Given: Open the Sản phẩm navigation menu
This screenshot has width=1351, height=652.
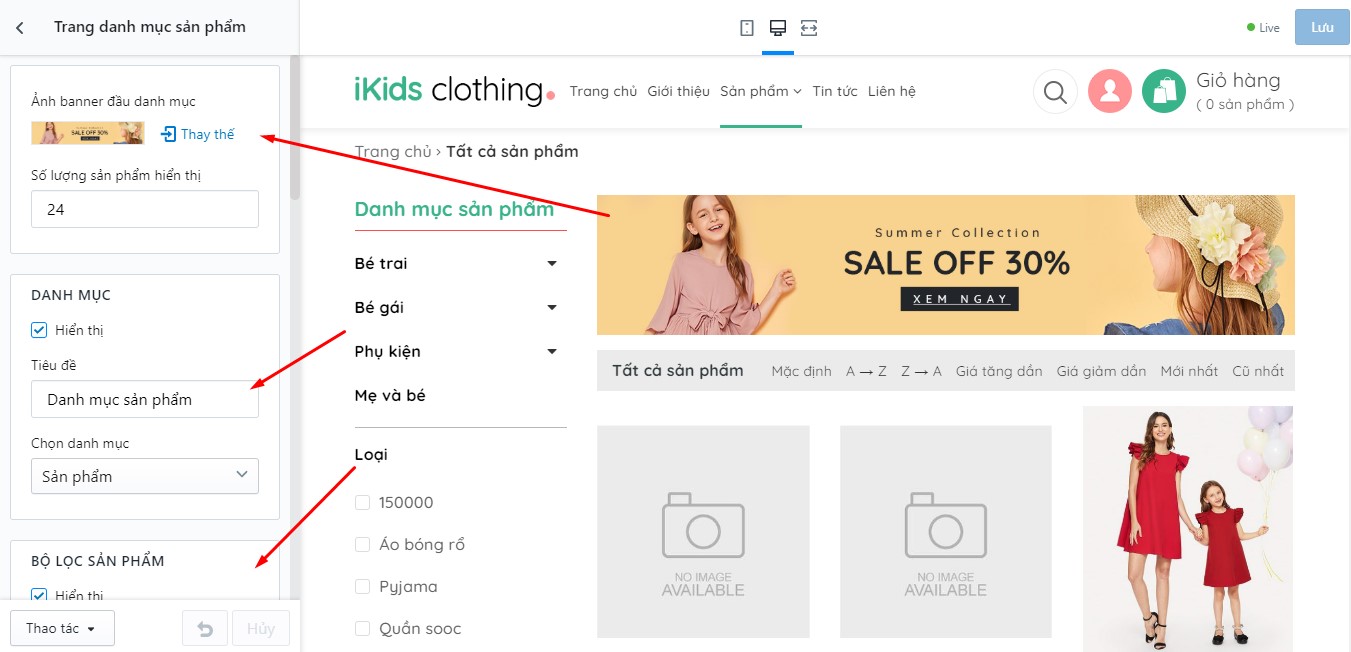Looking at the screenshot, I should [761, 92].
